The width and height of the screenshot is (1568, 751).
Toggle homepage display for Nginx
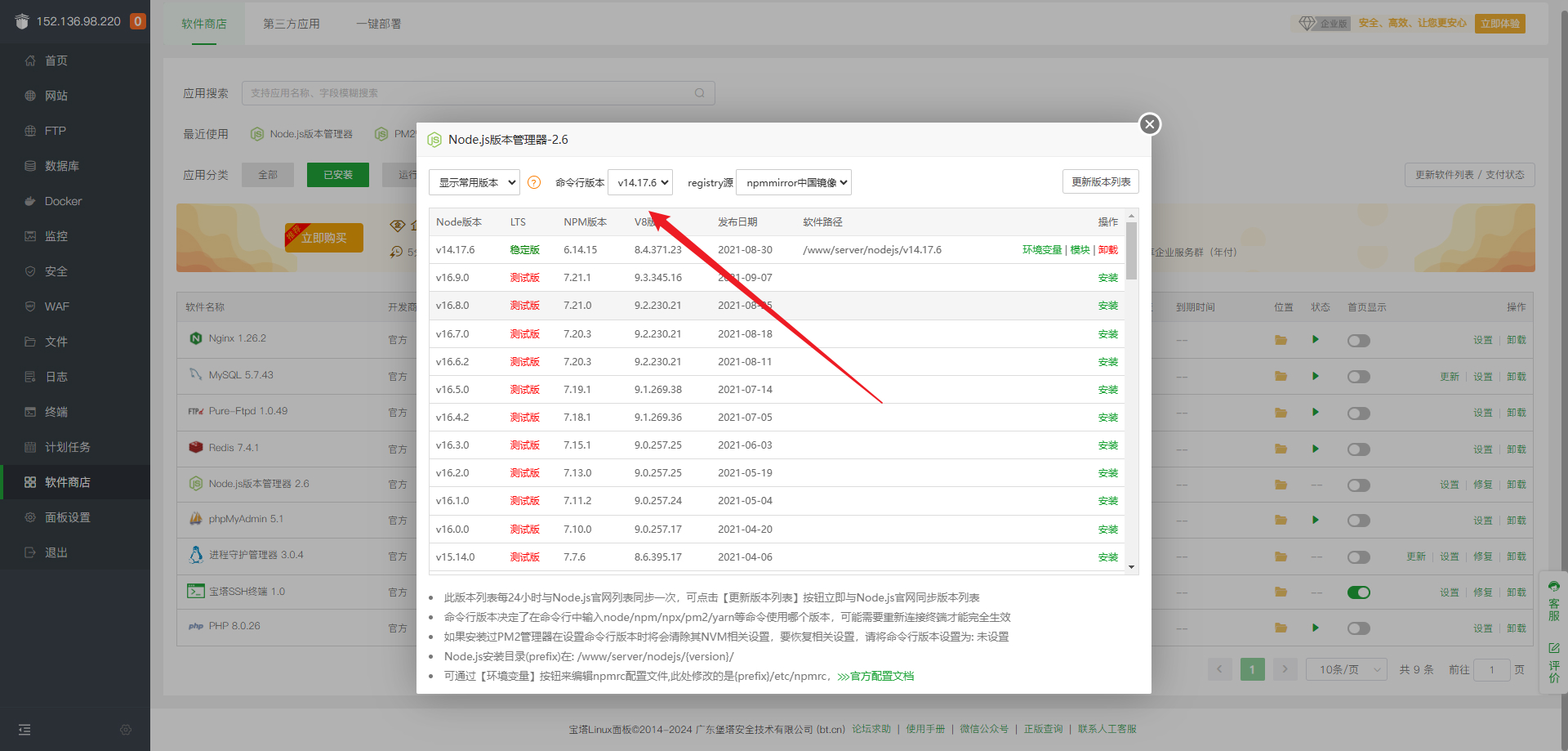tap(1359, 341)
